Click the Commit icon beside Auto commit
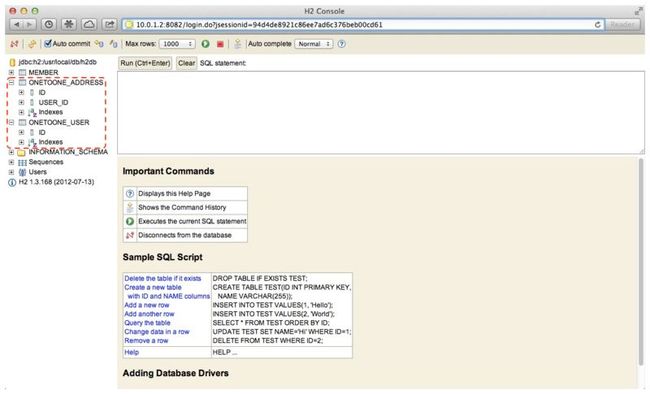Screen dimensions: 650x394 click(99, 44)
